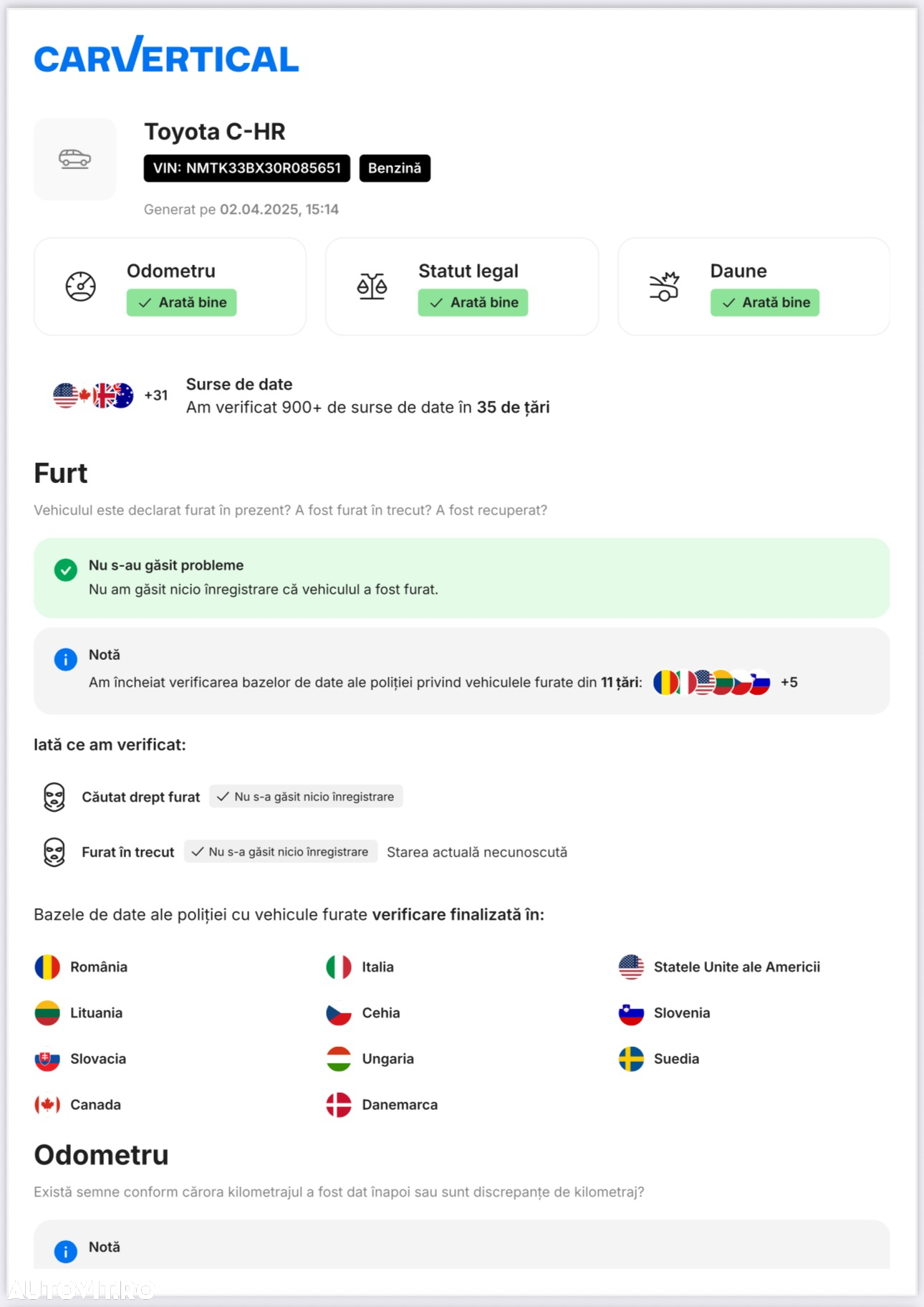Click the Danemarca flag icon
Screen dimensions: 924x1307
pyautogui.click(x=339, y=1105)
